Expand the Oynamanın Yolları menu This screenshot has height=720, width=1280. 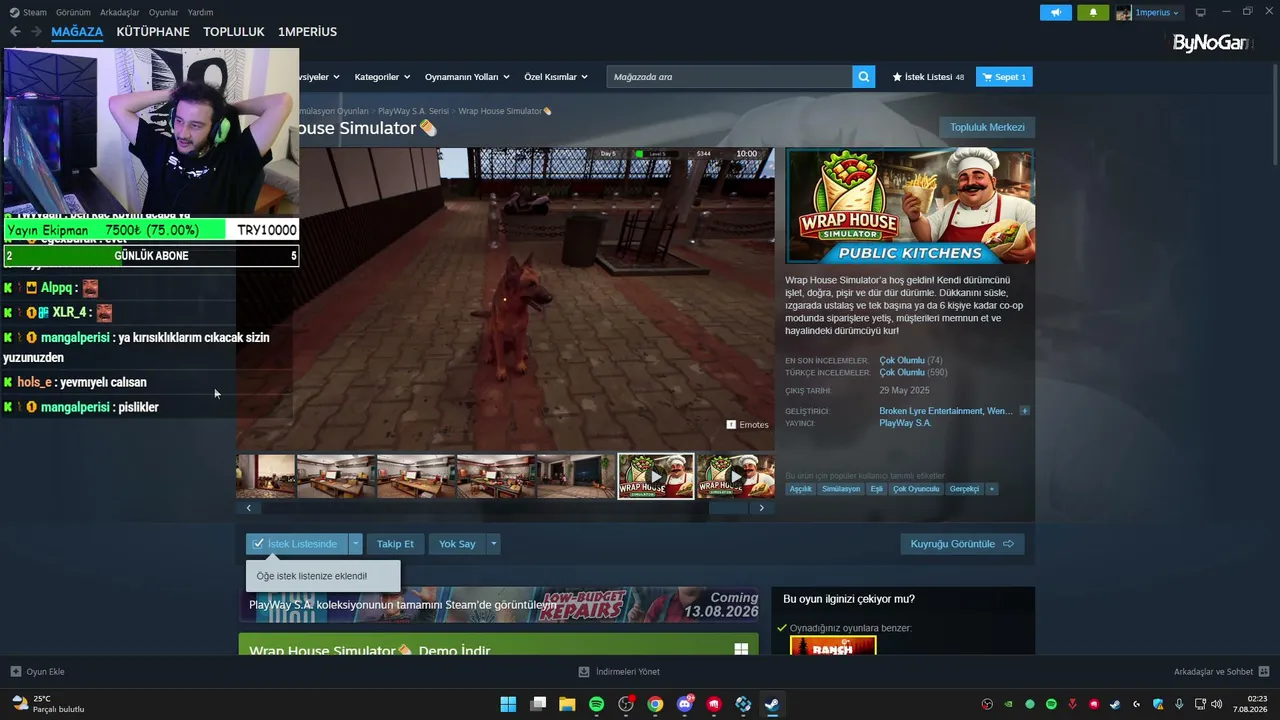click(467, 77)
